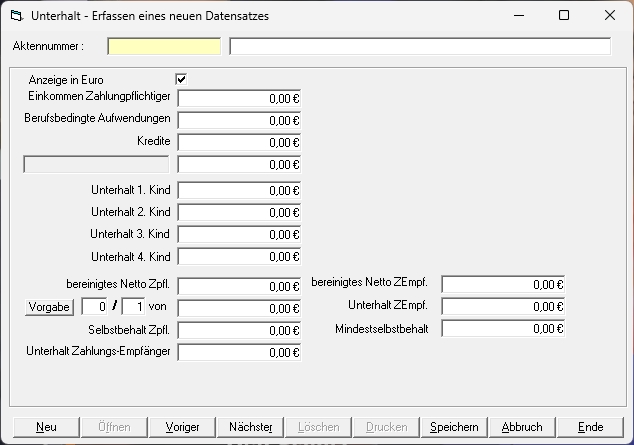
Task: Click the bereinigtes Netto ZEmpf. field
Action: pyautogui.click(x=503, y=285)
